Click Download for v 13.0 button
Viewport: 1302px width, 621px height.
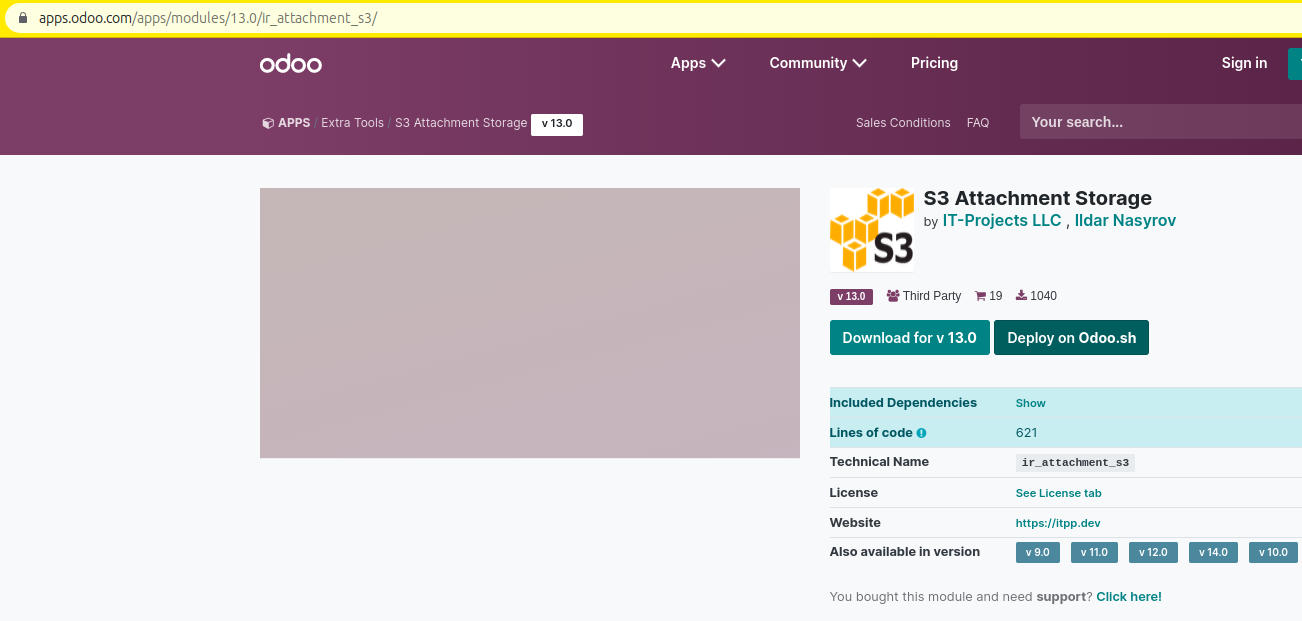click(x=909, y=338)
